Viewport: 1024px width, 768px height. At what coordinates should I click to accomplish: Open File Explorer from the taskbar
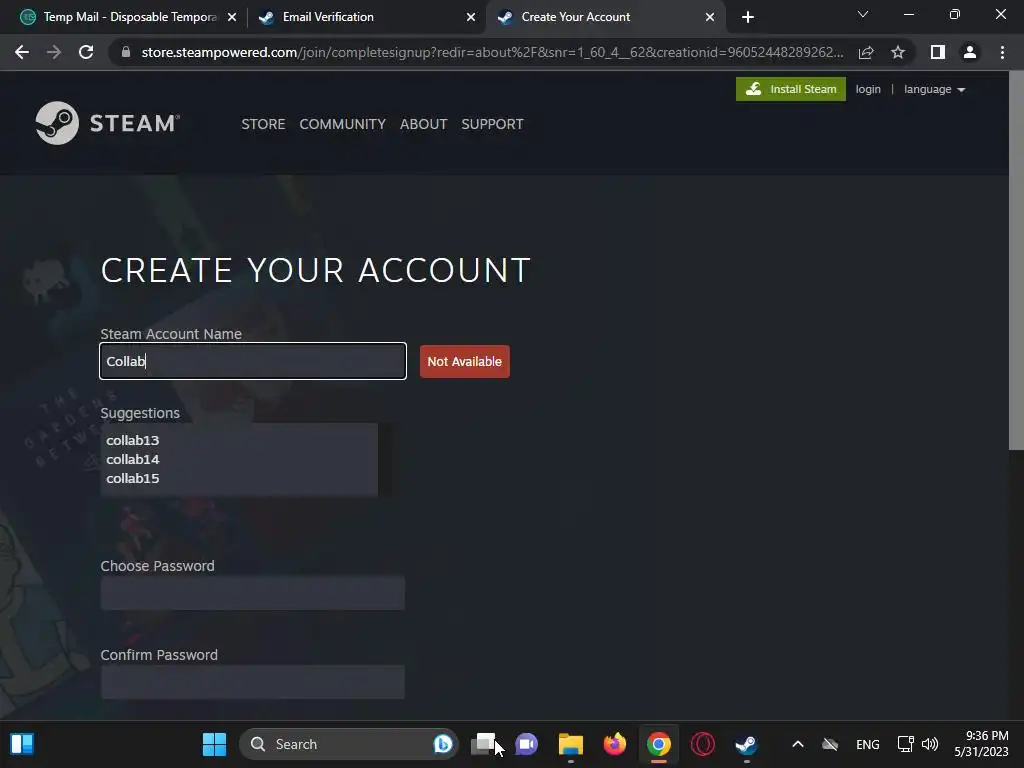pos(571,744)
